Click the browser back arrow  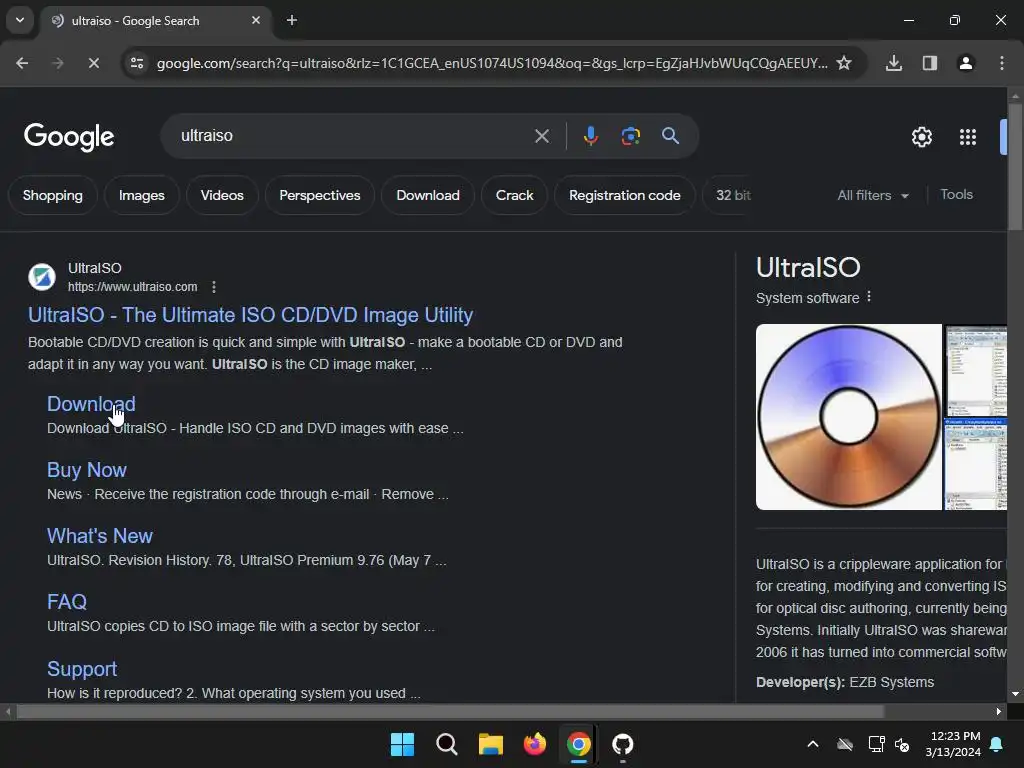click(x=22, y=63)
